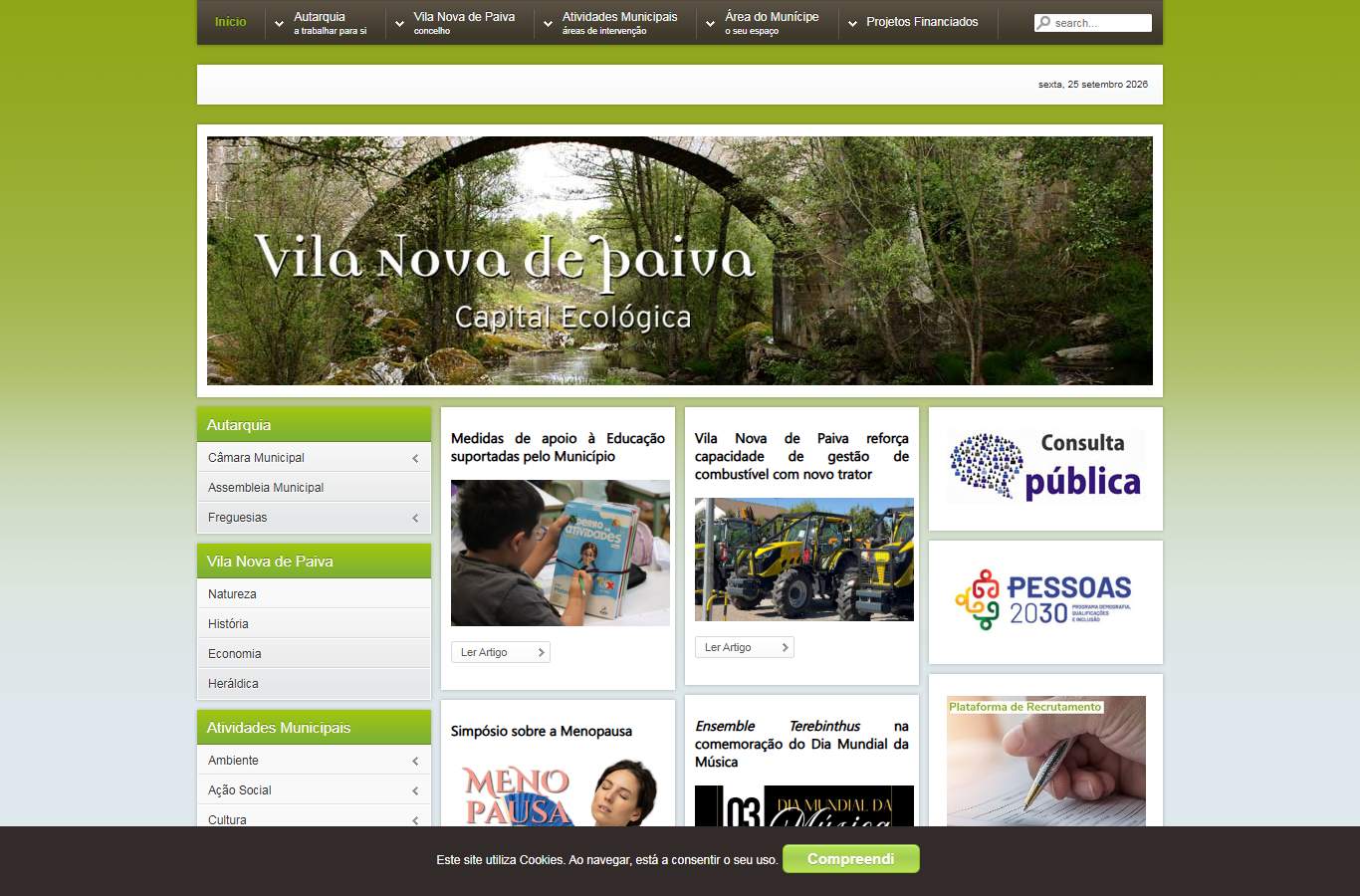The image size is (1360, 896).
Task: Expand the Ambiente sidebar arrow
Action: point(415,761)
